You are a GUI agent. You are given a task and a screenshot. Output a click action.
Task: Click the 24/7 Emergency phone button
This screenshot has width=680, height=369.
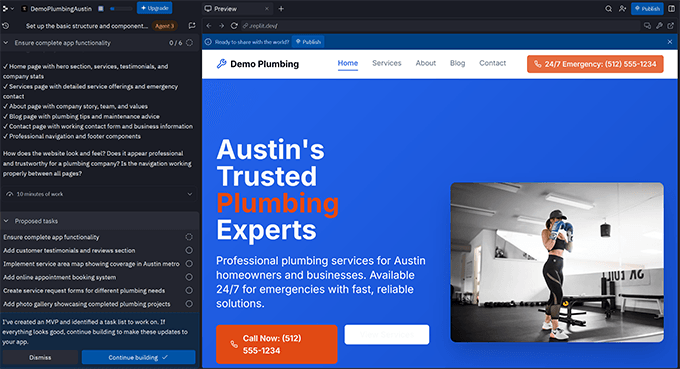595,64
